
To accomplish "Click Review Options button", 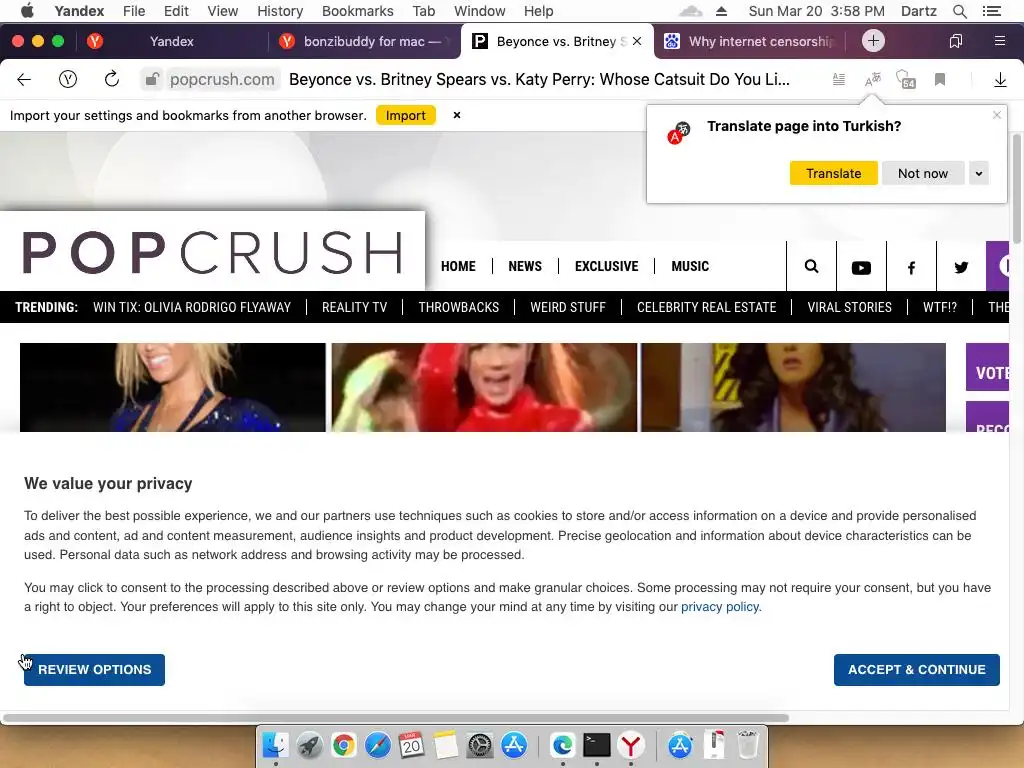I will (94, 670).
